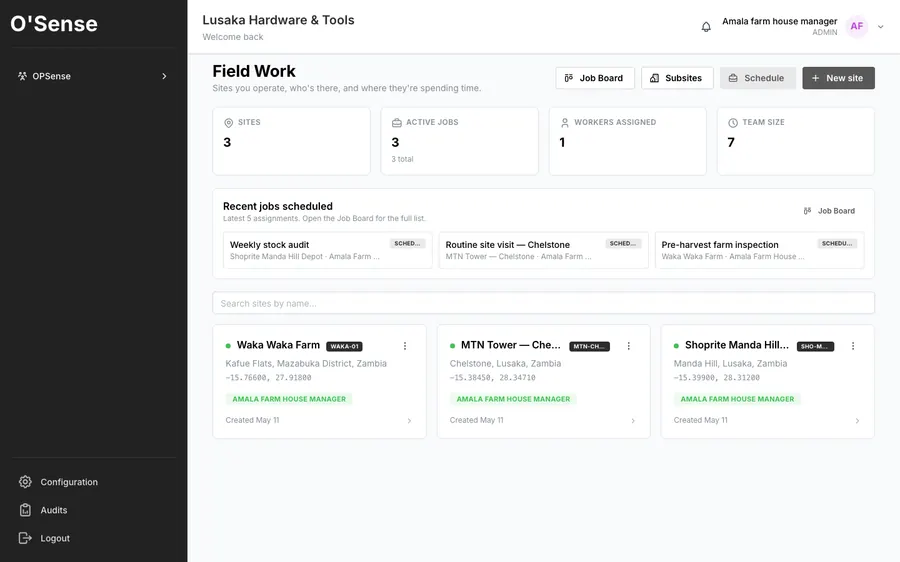Click manager tag on MTN Tower card
Image resolution: width=900 pixels, height=562 pixels.
[513, 399]
